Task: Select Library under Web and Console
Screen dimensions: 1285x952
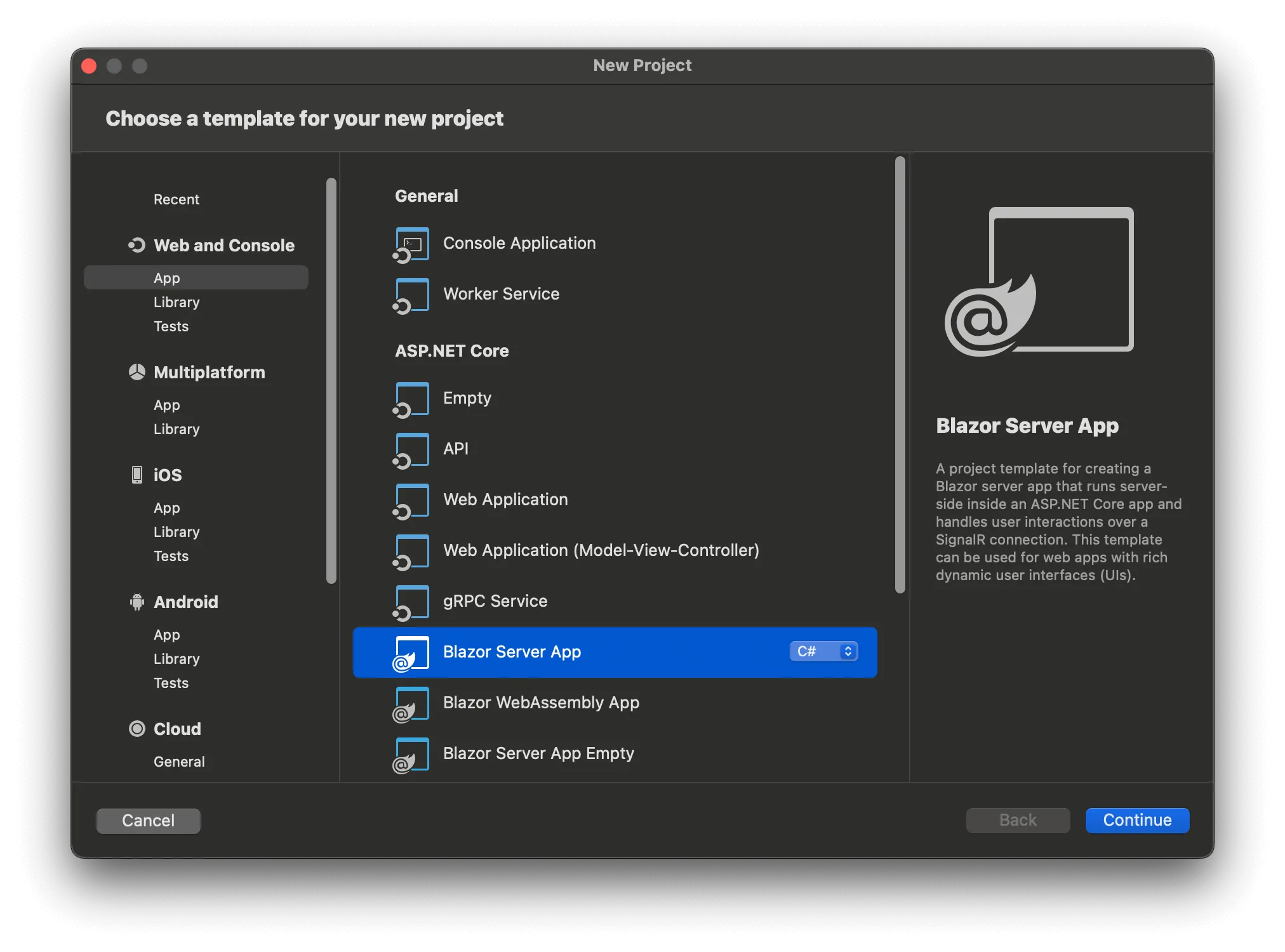Action: (176, 302)
